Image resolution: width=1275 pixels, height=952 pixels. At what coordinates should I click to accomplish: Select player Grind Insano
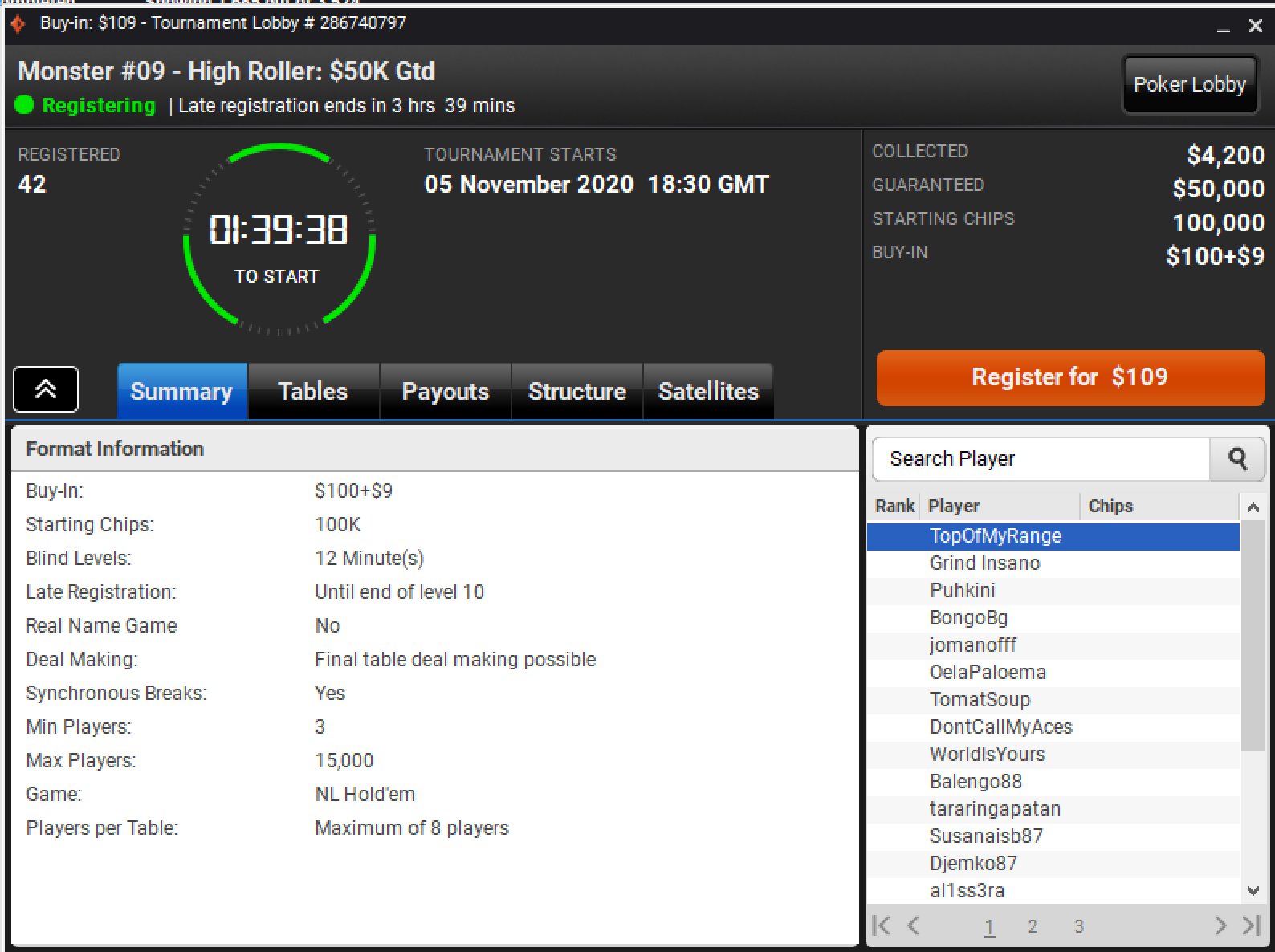(x=1053, y=563)
